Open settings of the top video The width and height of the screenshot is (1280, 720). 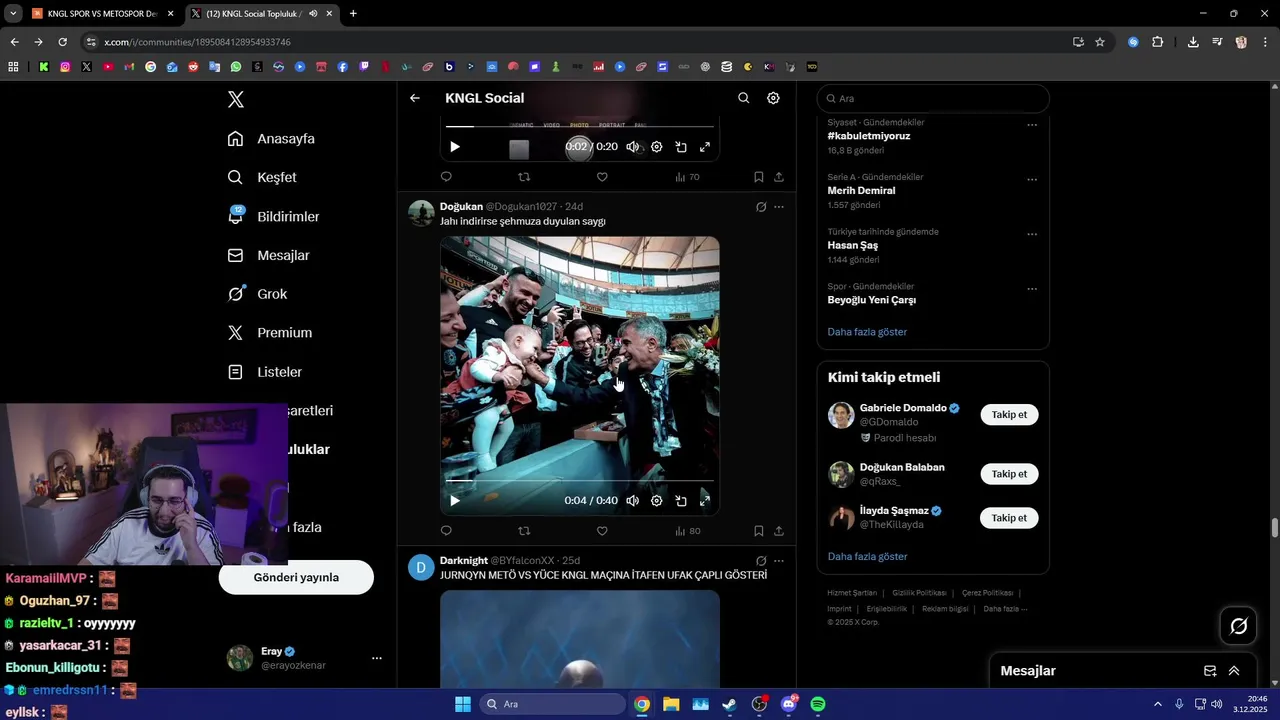point(656,147)
